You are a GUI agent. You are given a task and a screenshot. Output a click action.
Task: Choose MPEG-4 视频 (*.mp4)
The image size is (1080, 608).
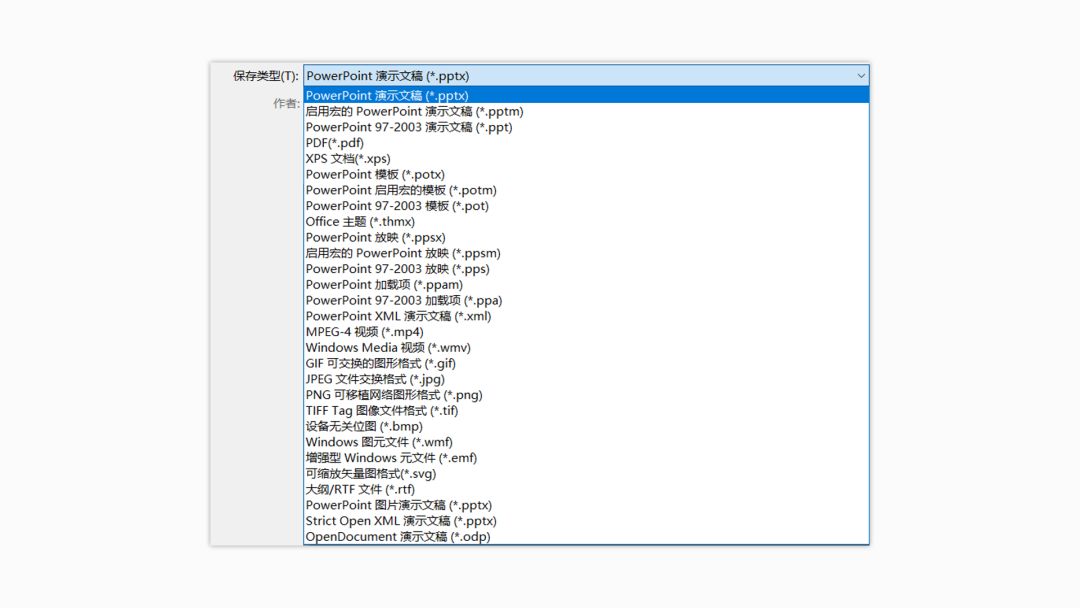coord(586,333)
